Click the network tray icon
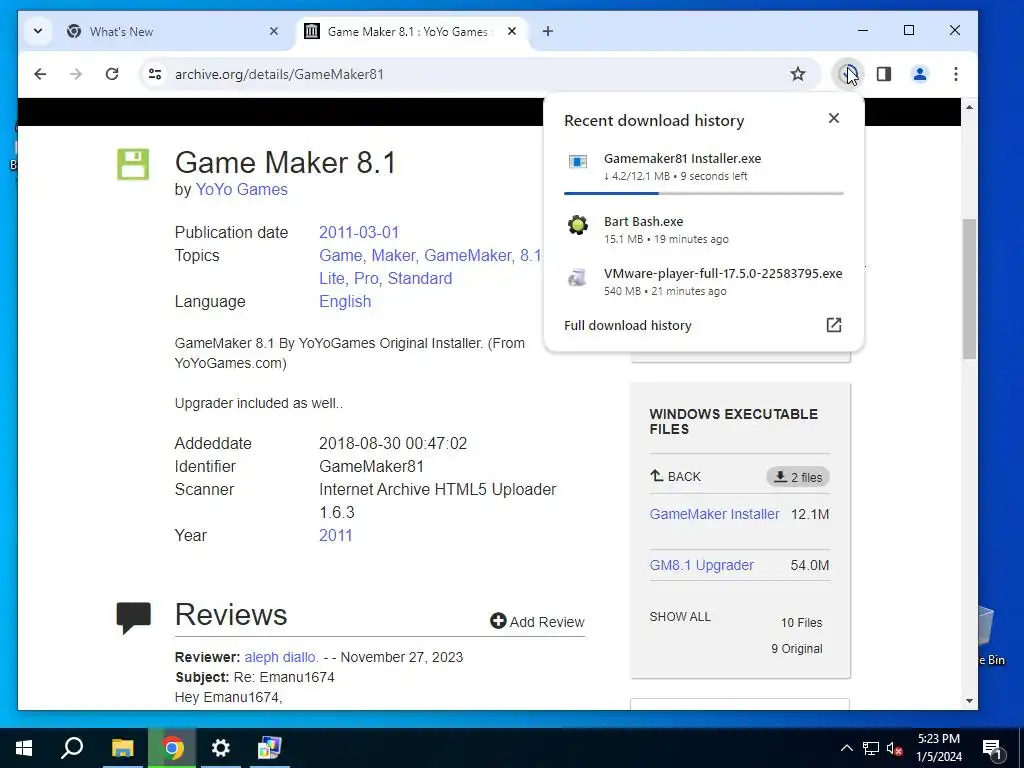Image resolution: width=1024 pixels, height=768 pixels. pyautogui.click(x=871, y=748)
